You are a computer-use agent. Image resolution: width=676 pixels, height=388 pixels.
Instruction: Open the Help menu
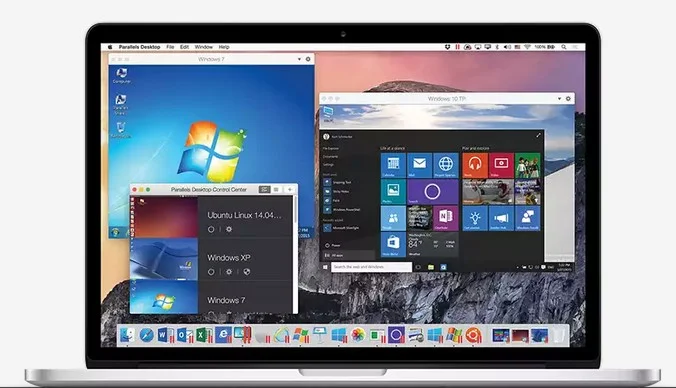click(224, 47)
